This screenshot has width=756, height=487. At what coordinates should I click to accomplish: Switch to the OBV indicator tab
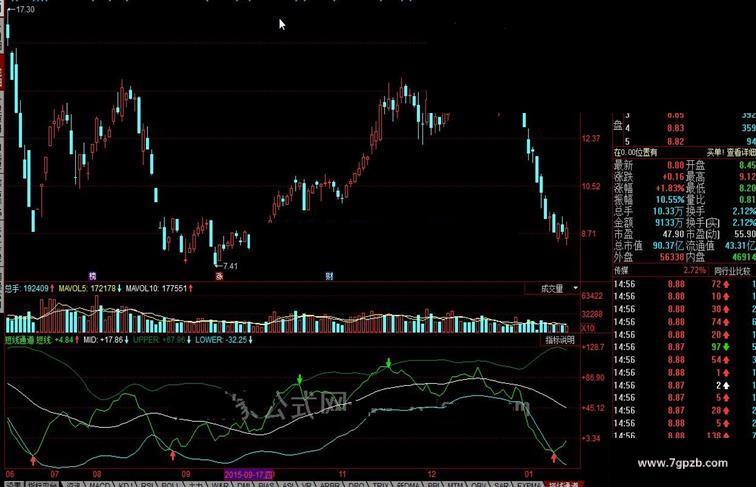click(x=478, y=484)
